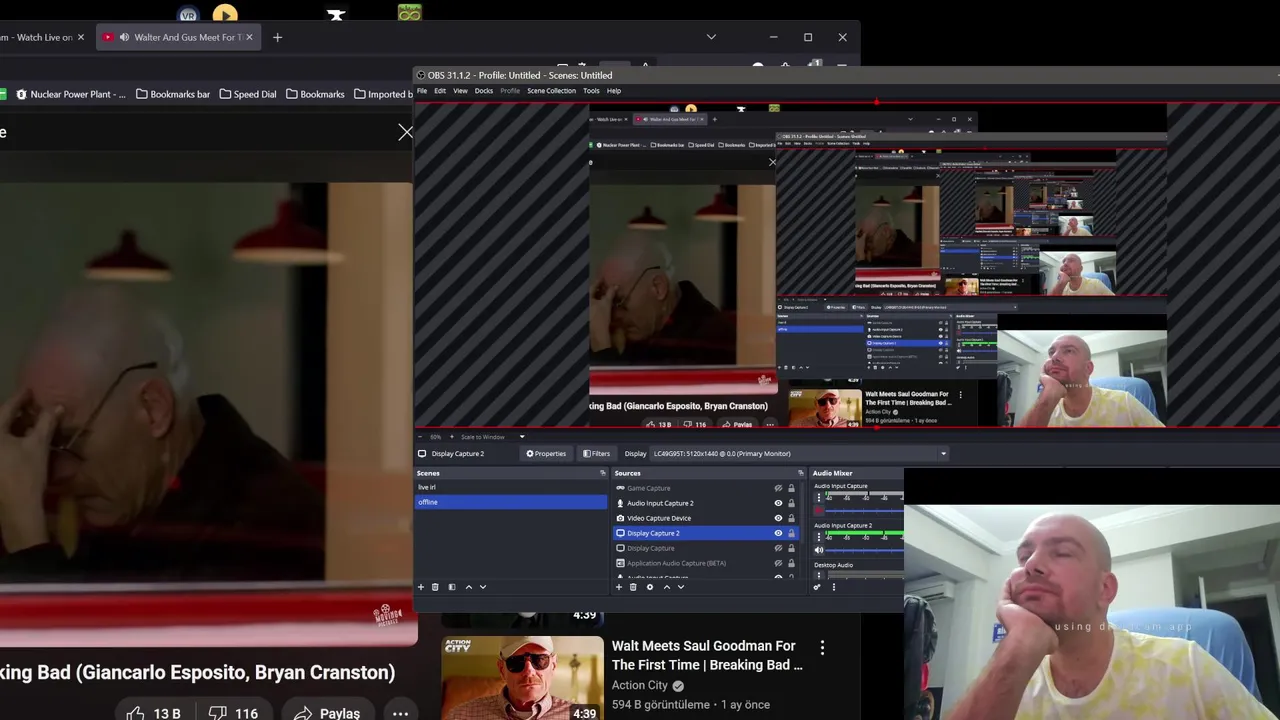The height and width of the screenshot is (720, 1280).
Task: Dislike the YouTube video
Action: click(233, 713)
